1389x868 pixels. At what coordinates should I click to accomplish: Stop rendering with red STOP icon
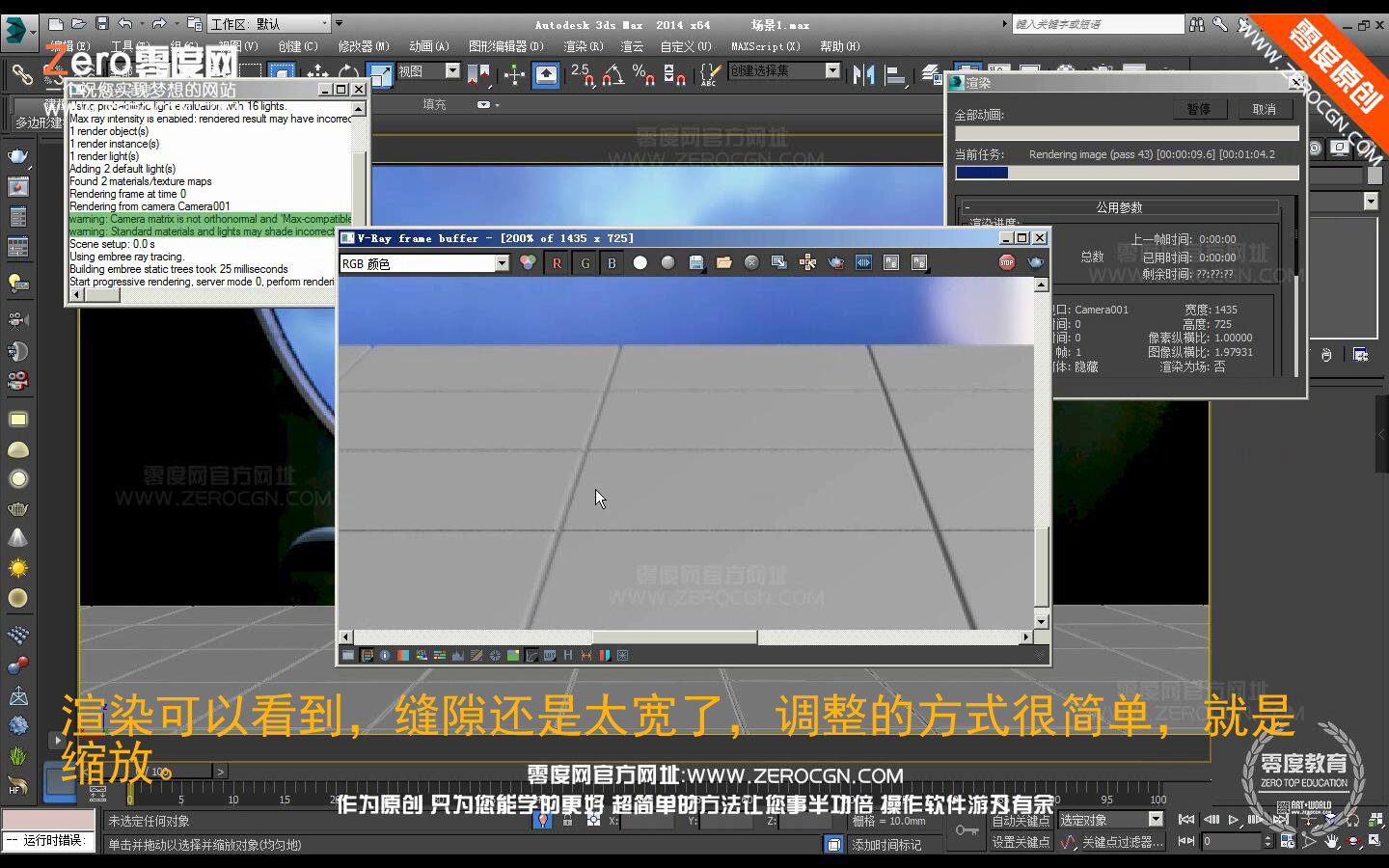click(1007, 262)
